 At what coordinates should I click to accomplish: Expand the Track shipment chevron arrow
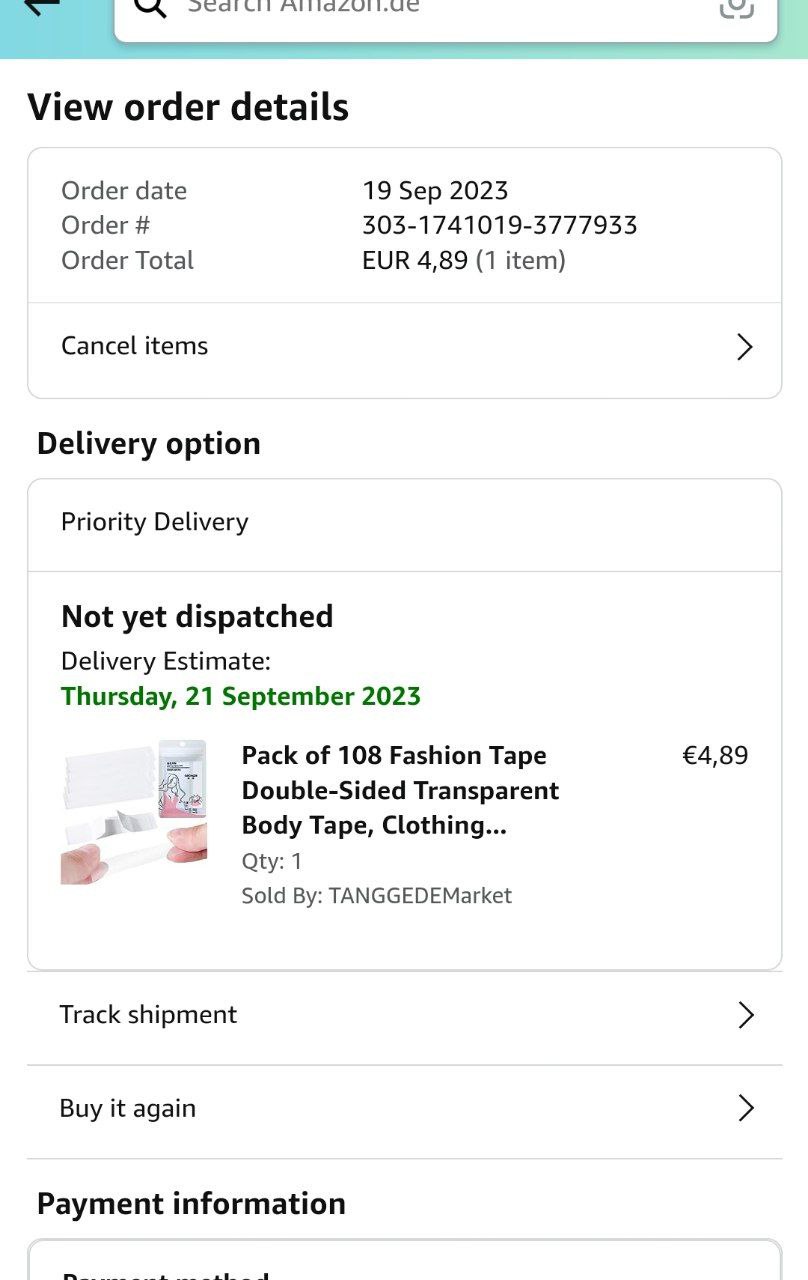tap(745, 1015)
